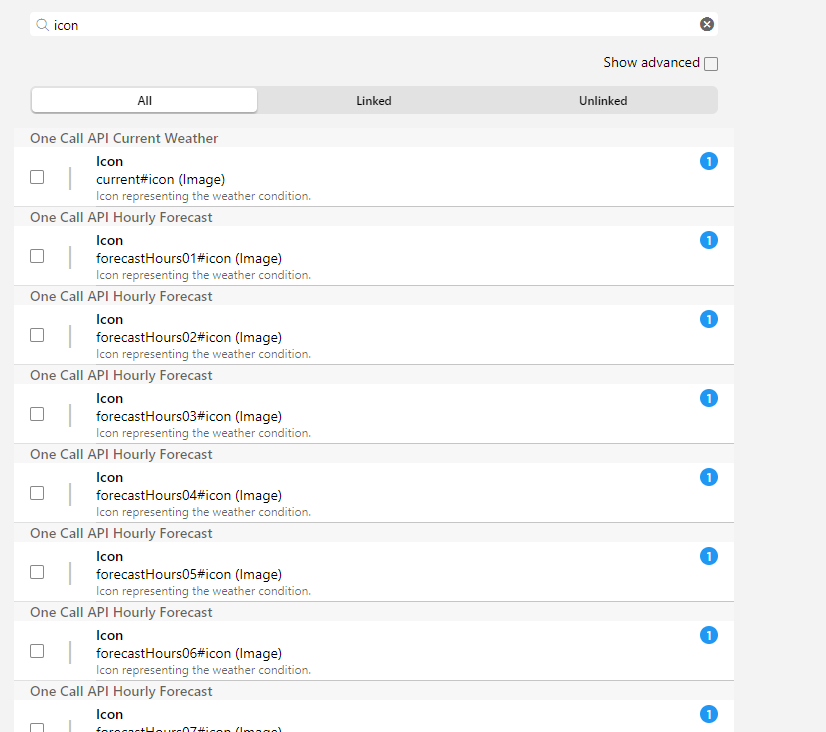This screenshot has width=826, height=732.
Task: Switch to the All tab
Action: [145, 101]
